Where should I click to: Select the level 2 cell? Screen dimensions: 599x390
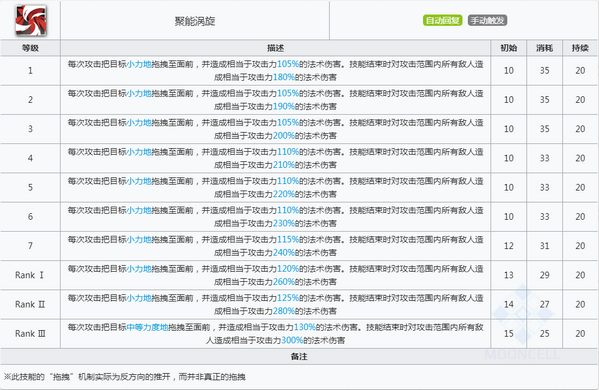point(30,100)
